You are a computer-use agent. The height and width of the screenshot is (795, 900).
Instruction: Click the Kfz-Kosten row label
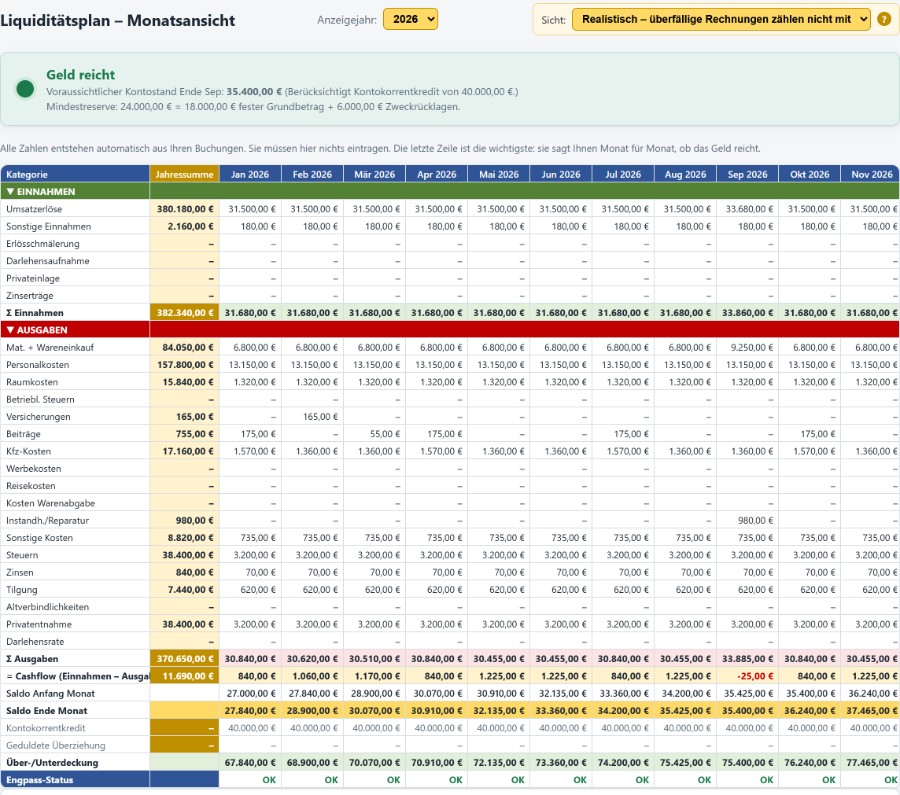tap(29, 452)
